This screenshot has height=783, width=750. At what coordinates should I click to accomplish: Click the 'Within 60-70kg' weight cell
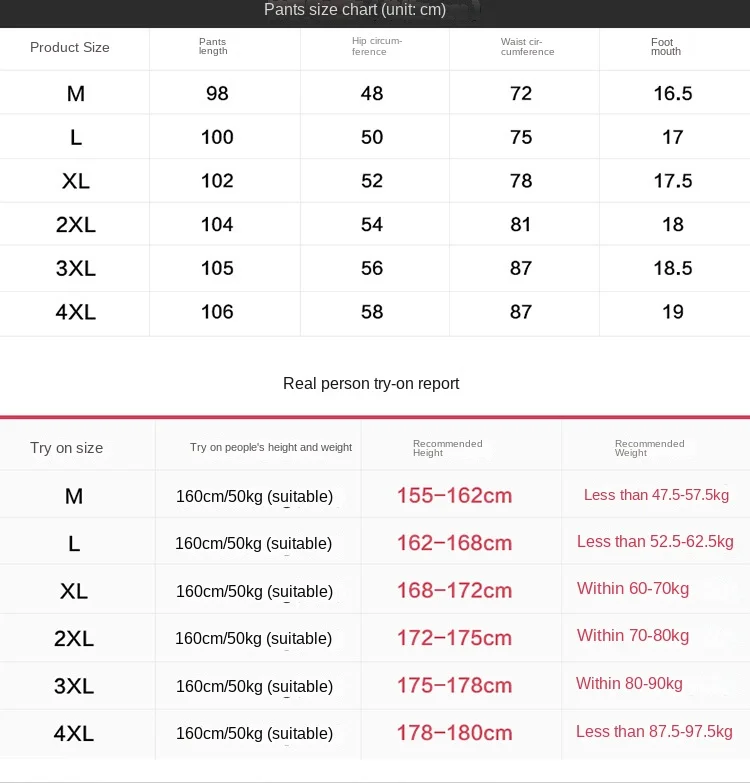tap(633, 589)
